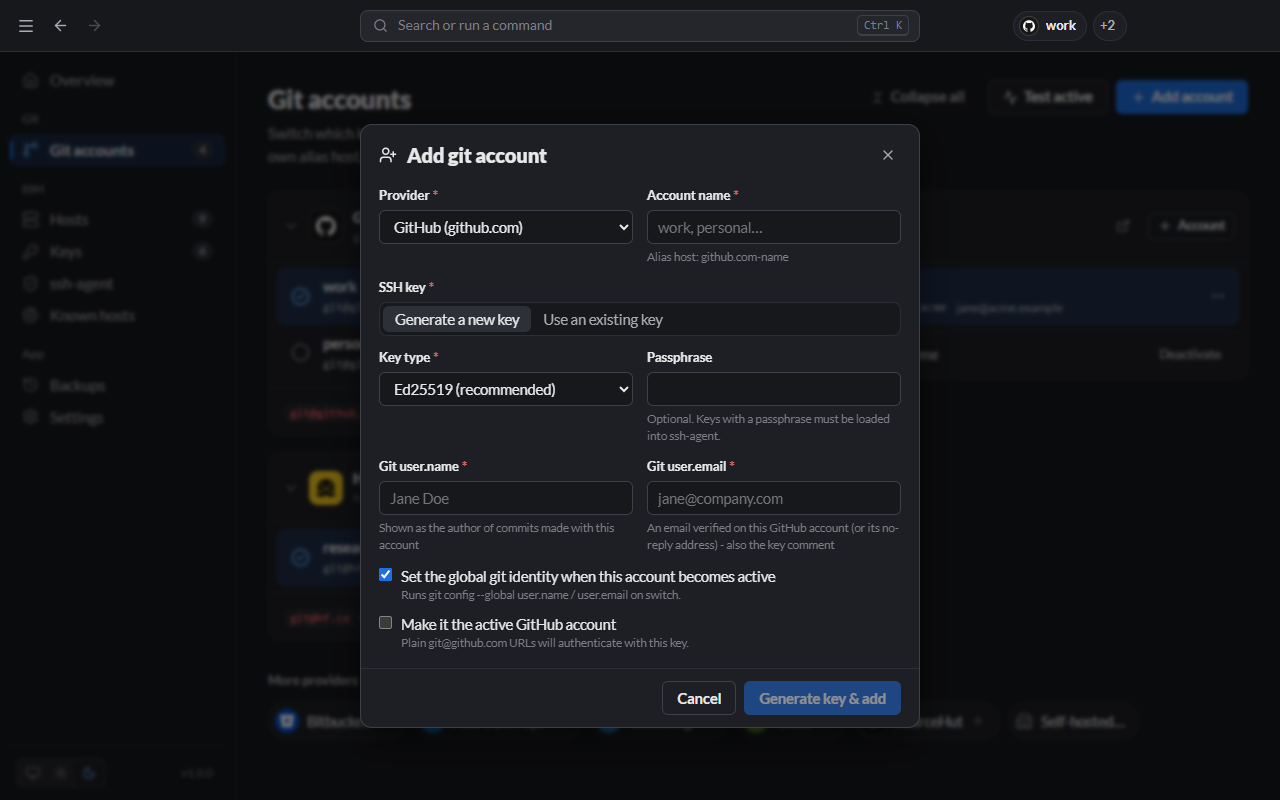Image resolution: width=1280 pixels, height=800 pixels.
Task: Focus the Git user.name field
Action: (506, 498)
